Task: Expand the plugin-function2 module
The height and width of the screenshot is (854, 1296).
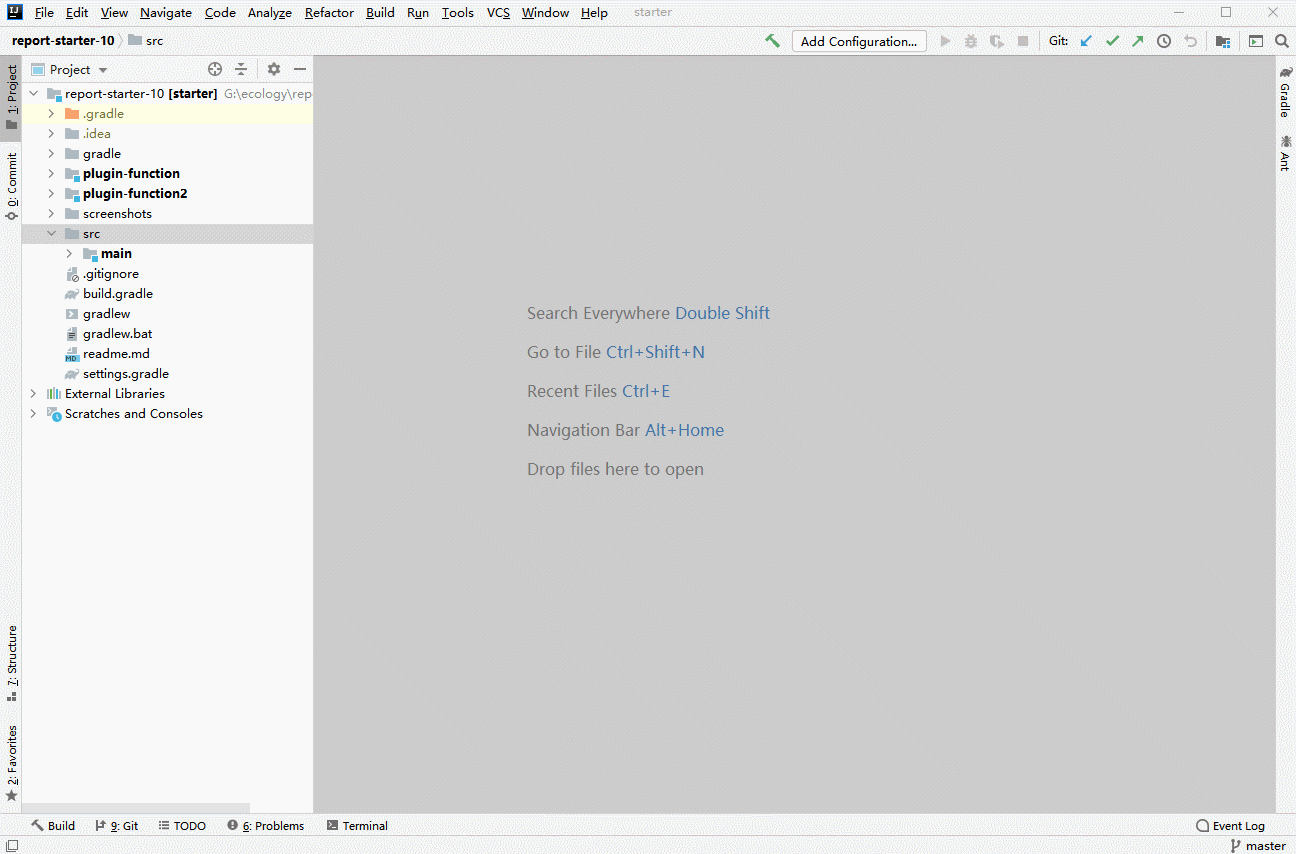Action: click(x=51, y=193)
